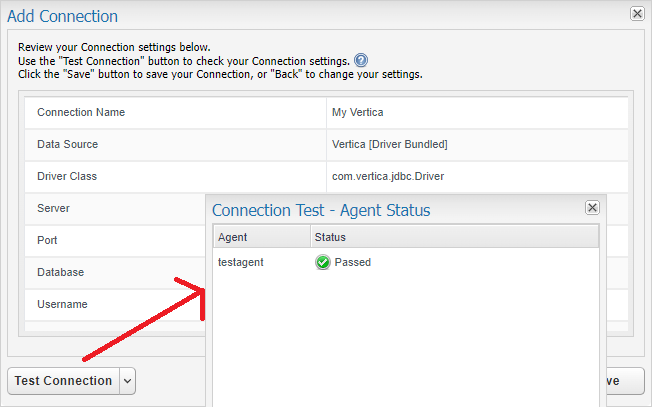The height and width of the screenshot is (407, 652).
Task: Close the Add Connection dialog
Action: pyautogui.click(x=637, y=14)
